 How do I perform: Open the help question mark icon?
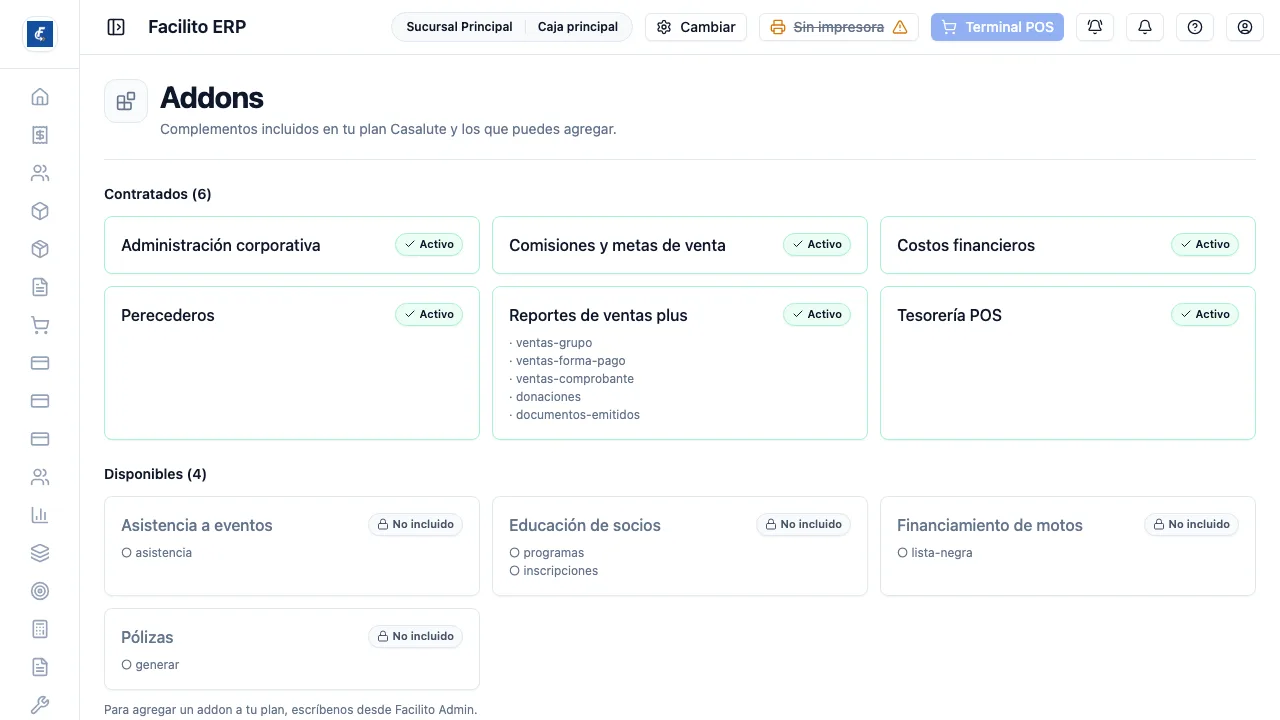(1195, 27)
